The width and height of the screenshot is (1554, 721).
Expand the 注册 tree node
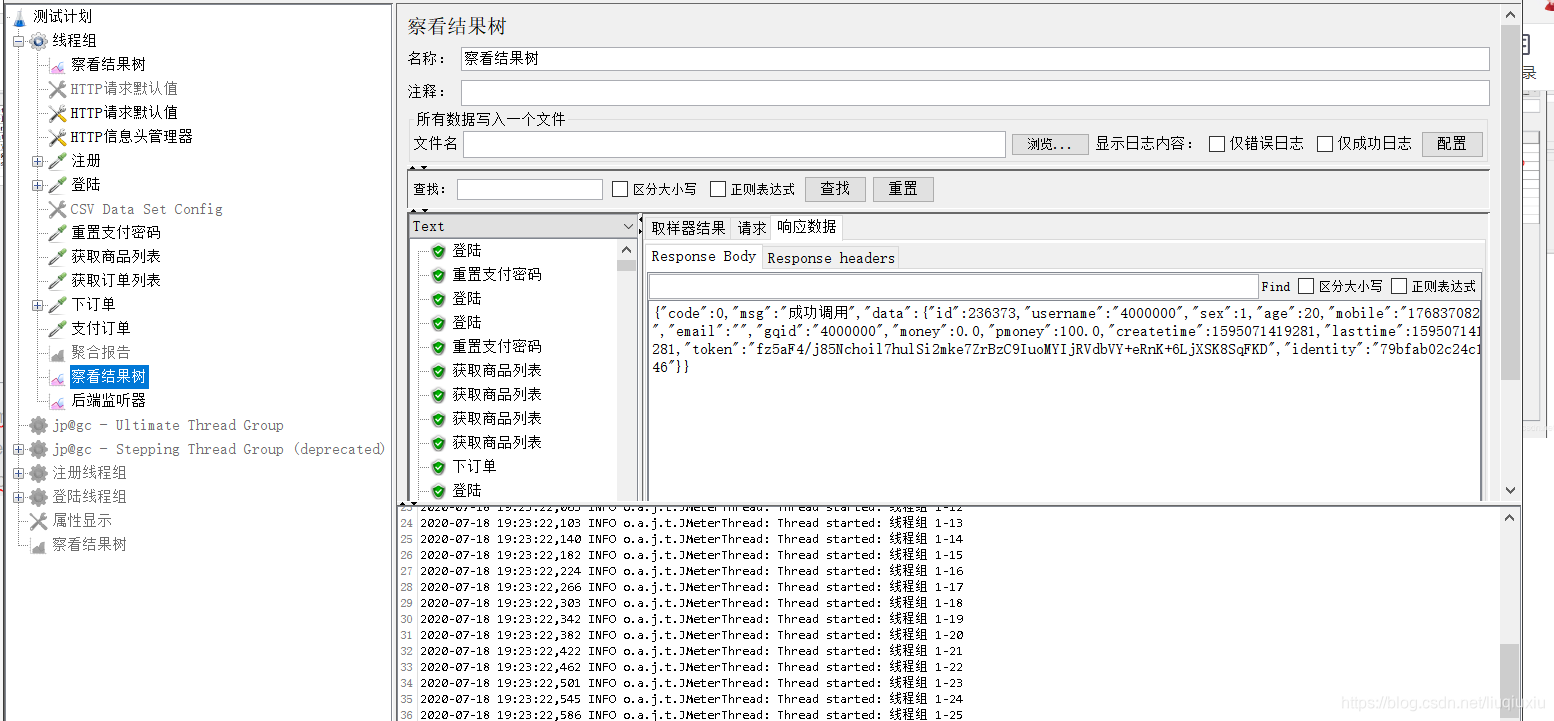[37, 161]
